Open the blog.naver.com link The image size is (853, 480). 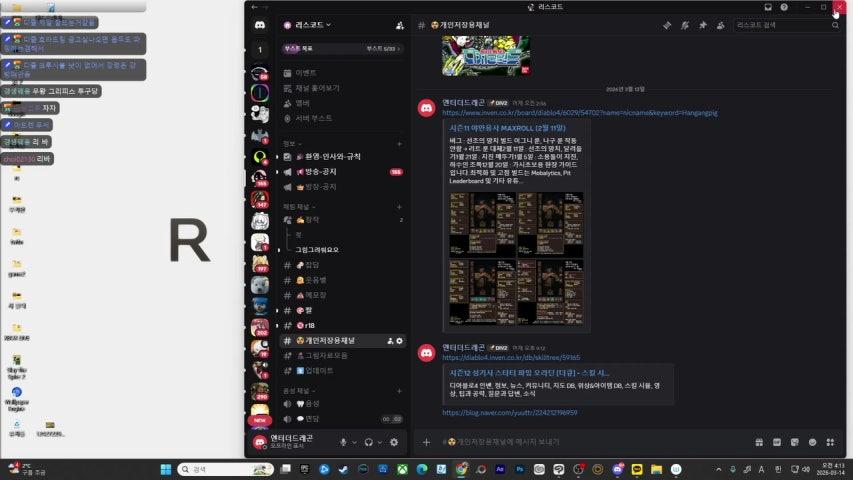510,413
